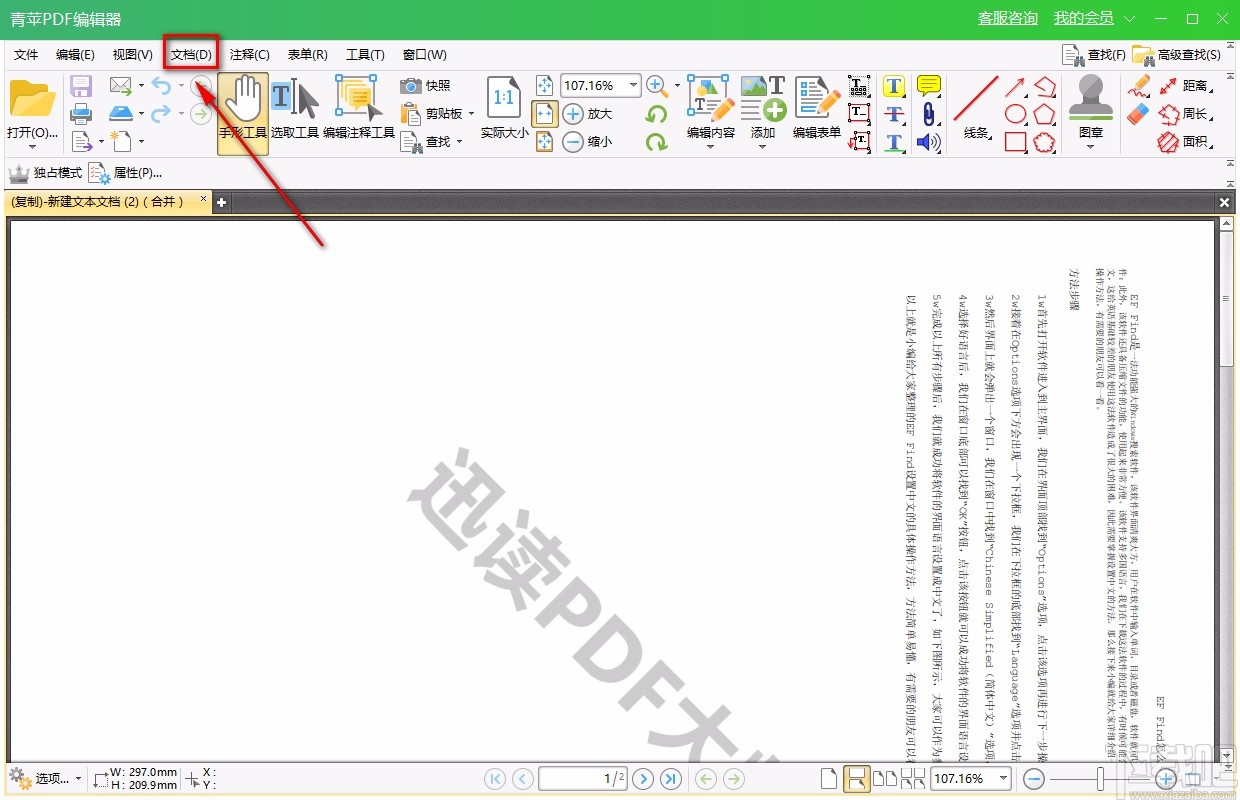Screen dimensions: 1240x800
Task: Select the sound annotation speaker tool
Action: pos(928,143)
